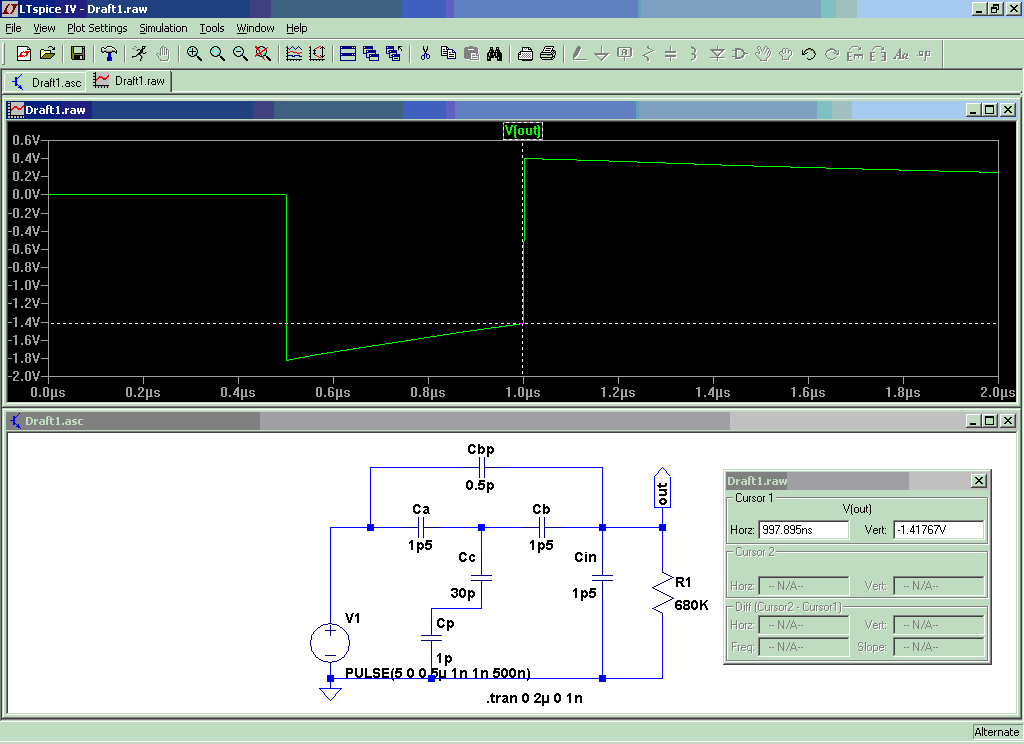Viewport: 1024px width, 744px height.
Task: Open the Simulation menu
Action: (x=163, y=28)
